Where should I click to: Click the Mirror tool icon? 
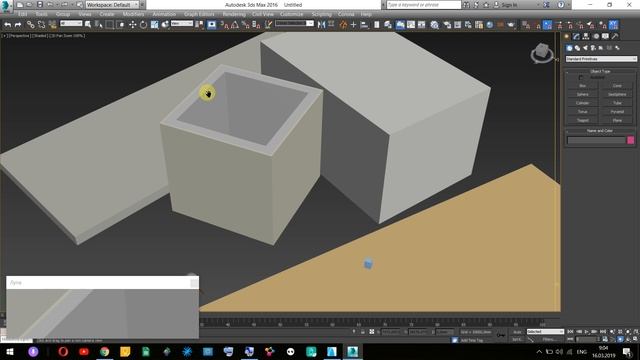[322, 25]
